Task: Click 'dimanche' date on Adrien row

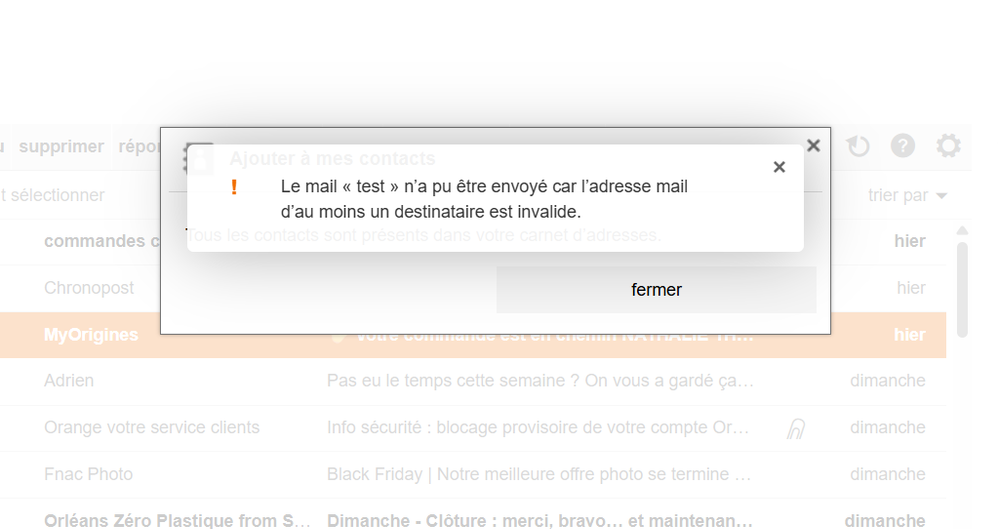Action: tap(887, 381)
